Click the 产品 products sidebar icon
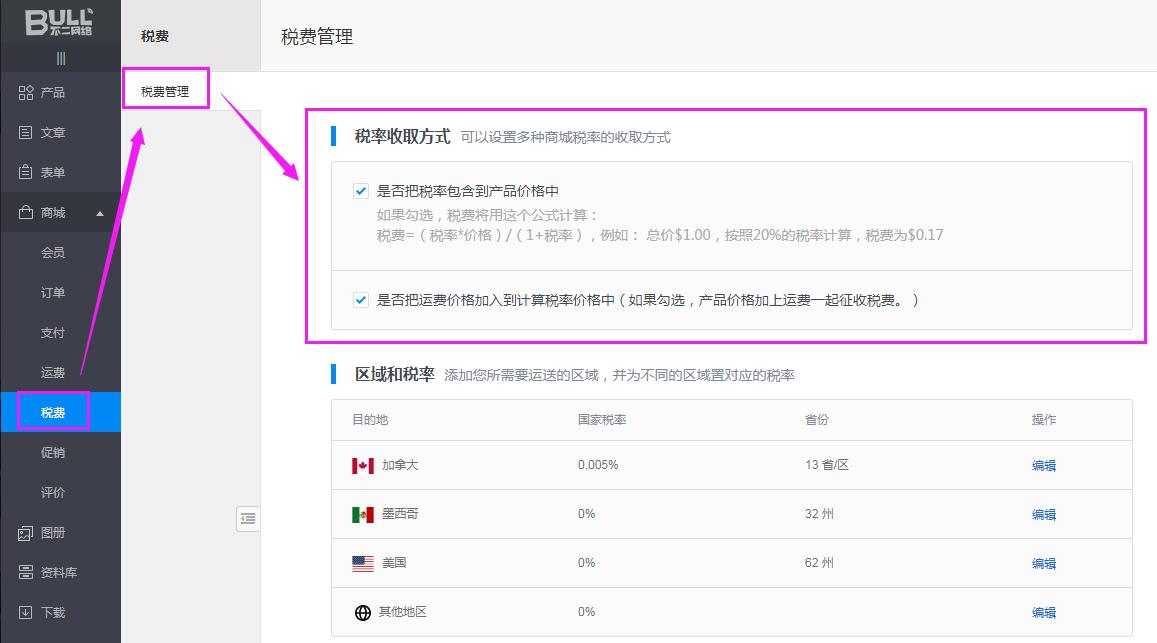Image resolution: width=1157 pixels, height=643 pixels. pyautogui.click(x=26, y=92)
